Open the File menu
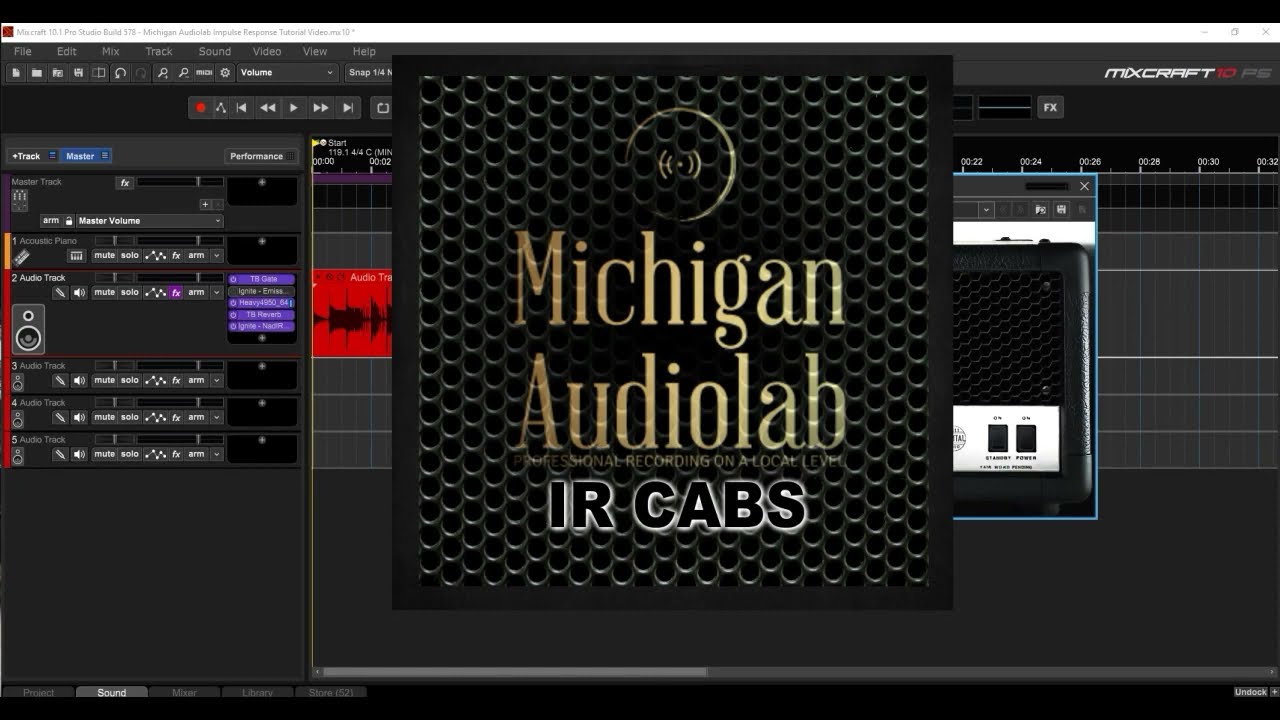The image size is (1280, 720). (x=22, y=51)
